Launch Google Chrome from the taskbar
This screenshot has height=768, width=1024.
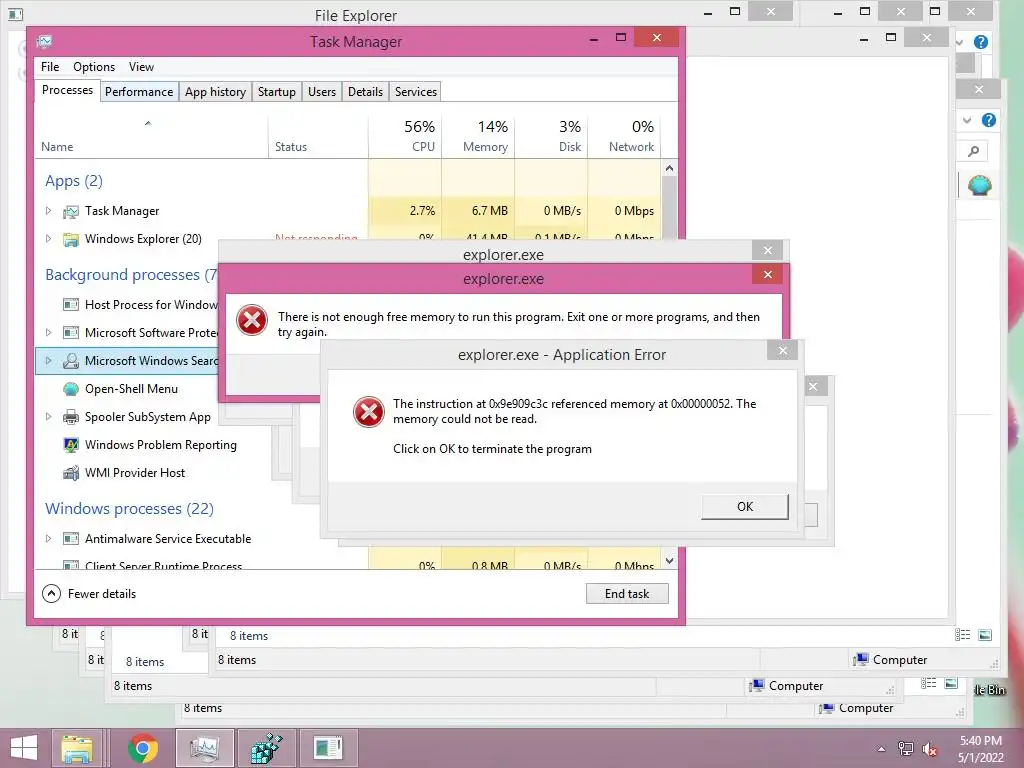coord(142,748)
